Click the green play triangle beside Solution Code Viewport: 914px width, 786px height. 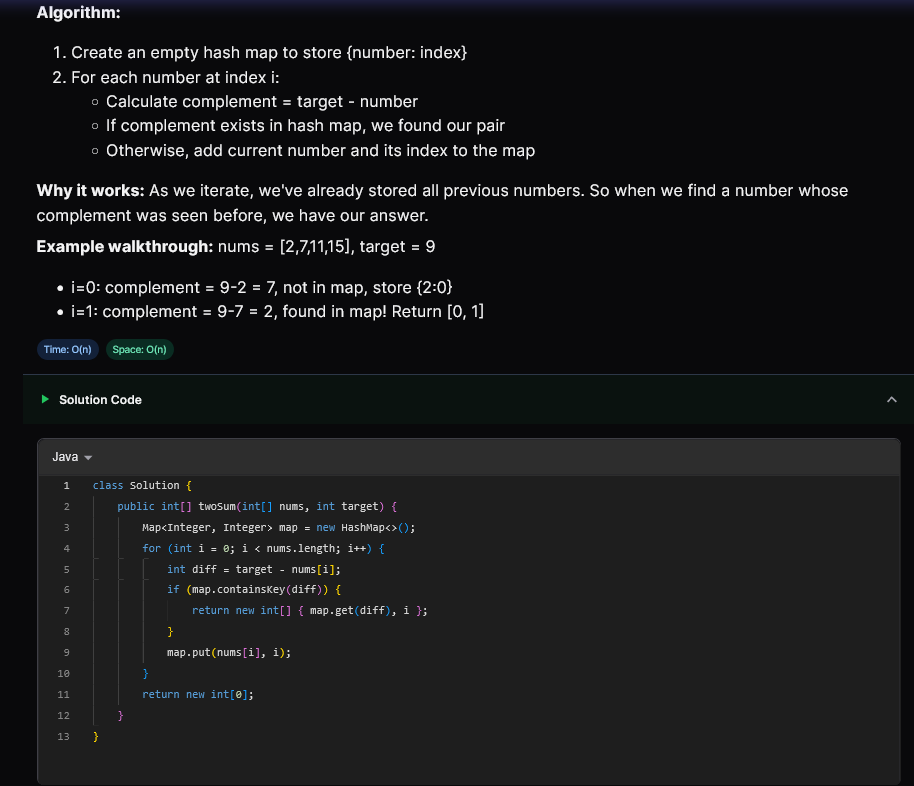tap(45, 399)
